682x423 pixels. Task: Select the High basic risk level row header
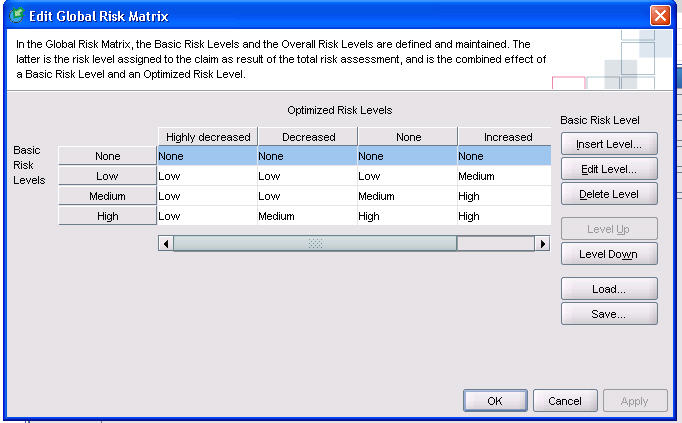point(107,216)
